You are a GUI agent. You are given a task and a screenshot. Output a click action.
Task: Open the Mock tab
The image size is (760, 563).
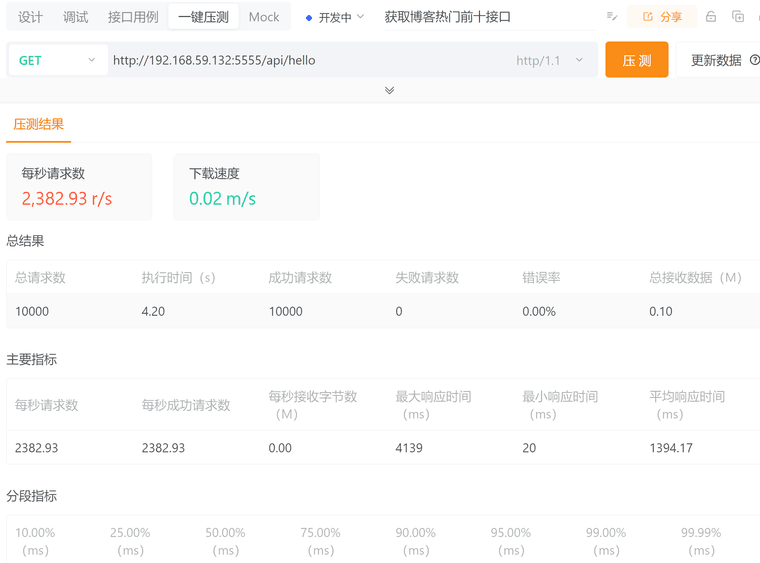[x=264, y=17]
